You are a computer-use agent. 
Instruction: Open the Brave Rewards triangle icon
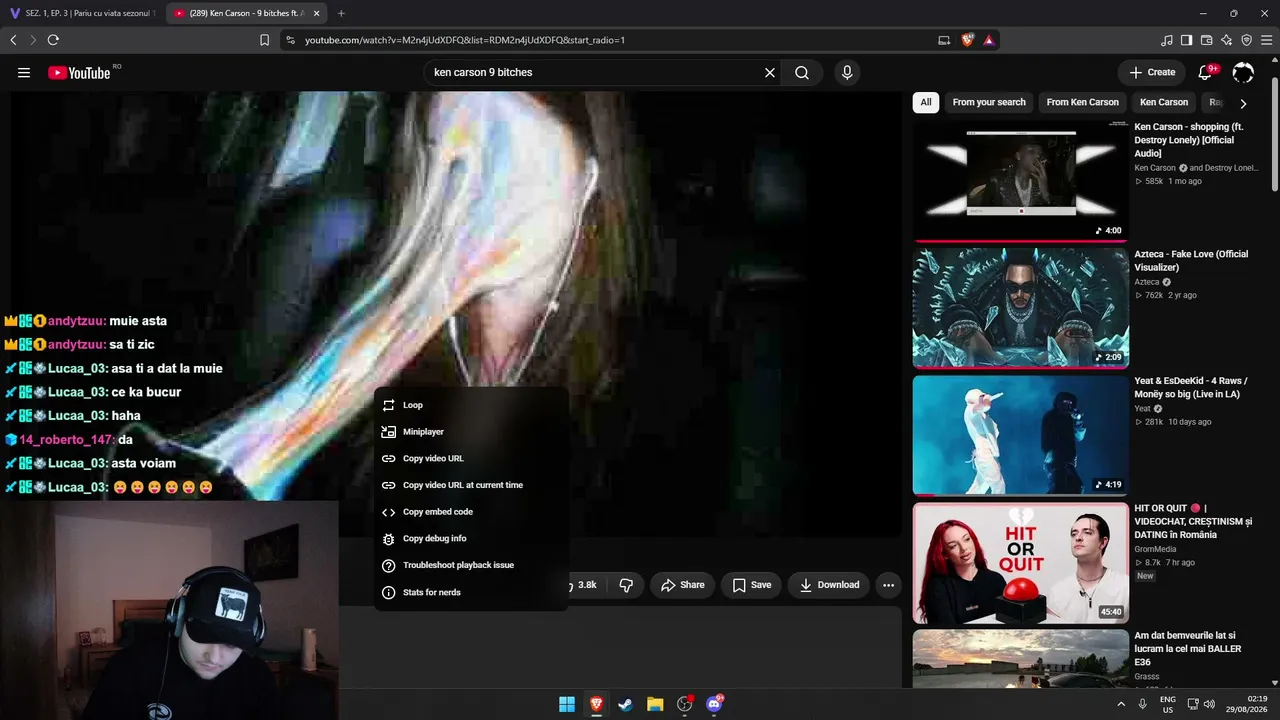point(989,40)
